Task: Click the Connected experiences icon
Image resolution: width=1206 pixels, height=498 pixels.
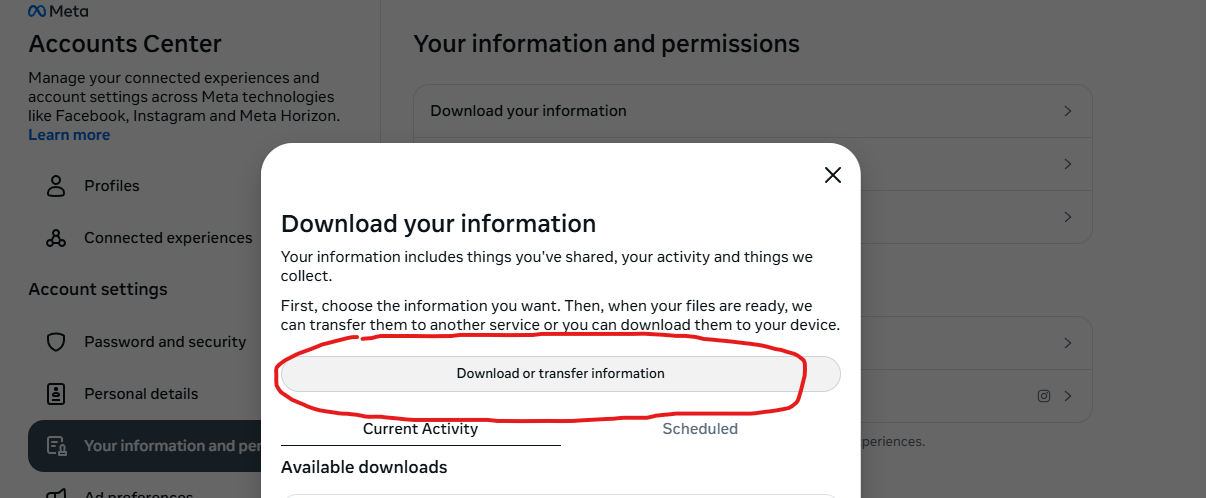Action: pos(56,238)
